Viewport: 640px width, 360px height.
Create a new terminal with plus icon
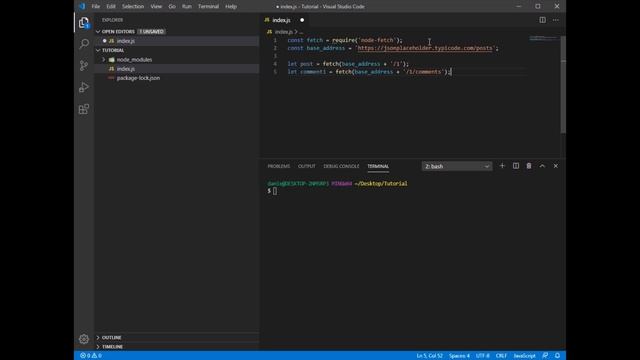[x=502, y=166]
